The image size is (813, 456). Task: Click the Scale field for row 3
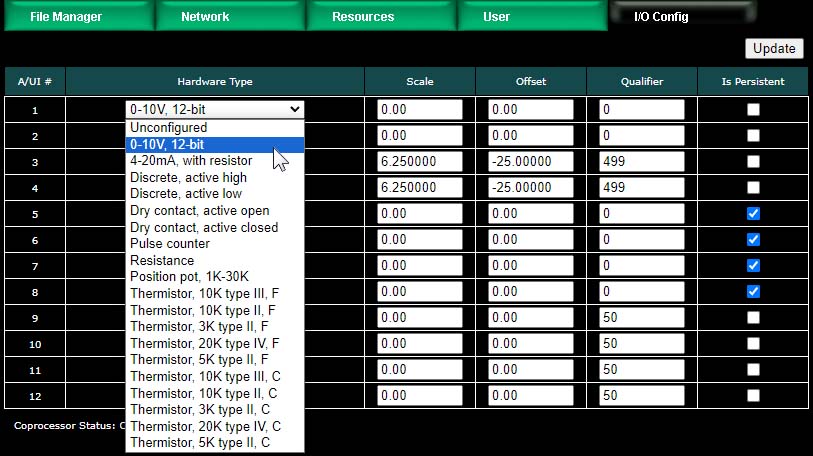pos(419,162)
